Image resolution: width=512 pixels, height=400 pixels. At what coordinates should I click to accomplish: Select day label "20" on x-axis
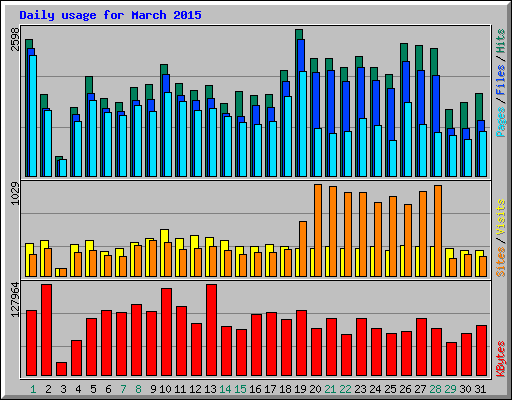[x=315, y=389]
